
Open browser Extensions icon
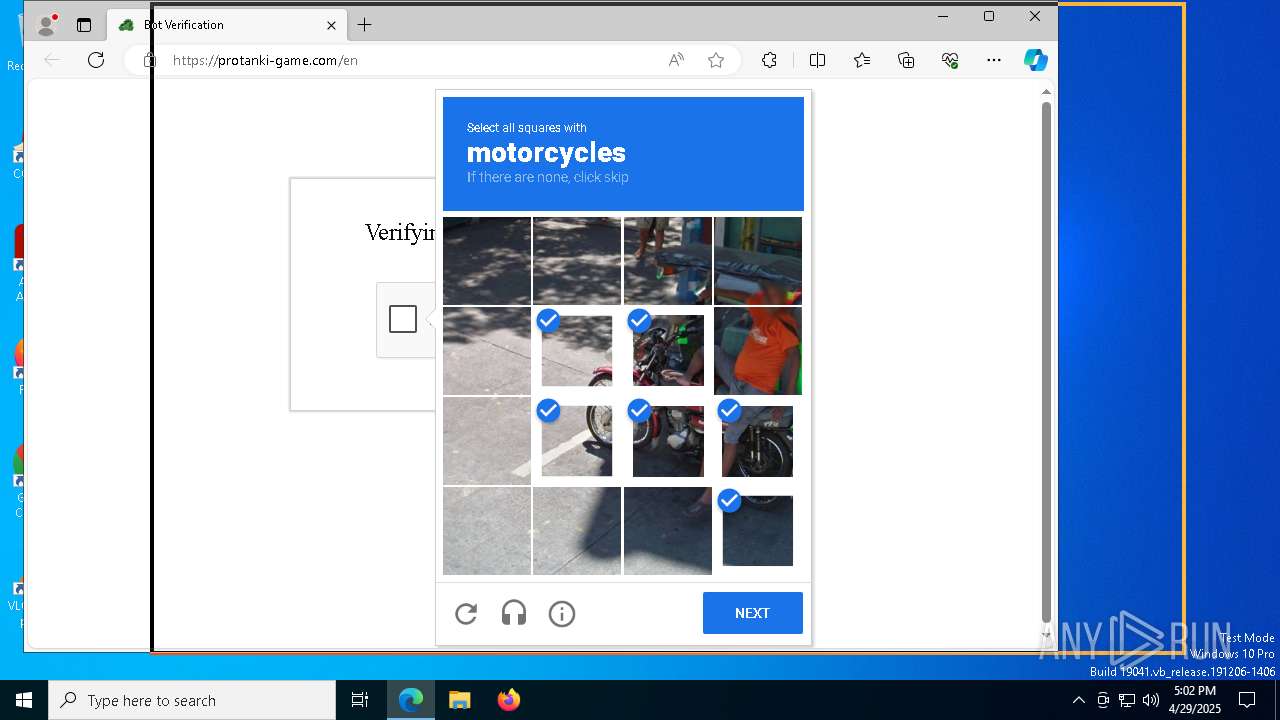pyautogui.click(x=769, y=60)
